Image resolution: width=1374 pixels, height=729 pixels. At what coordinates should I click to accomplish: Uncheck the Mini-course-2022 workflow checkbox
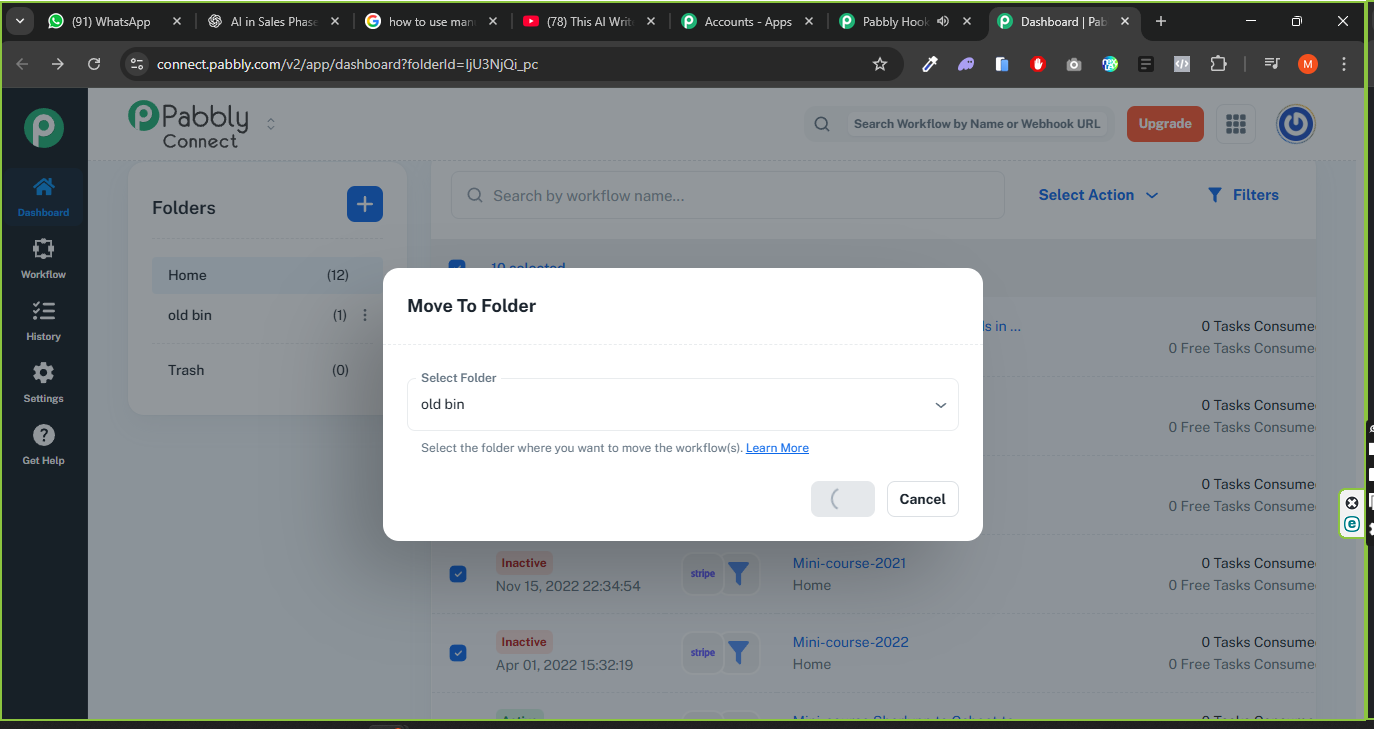click(457, 653)
